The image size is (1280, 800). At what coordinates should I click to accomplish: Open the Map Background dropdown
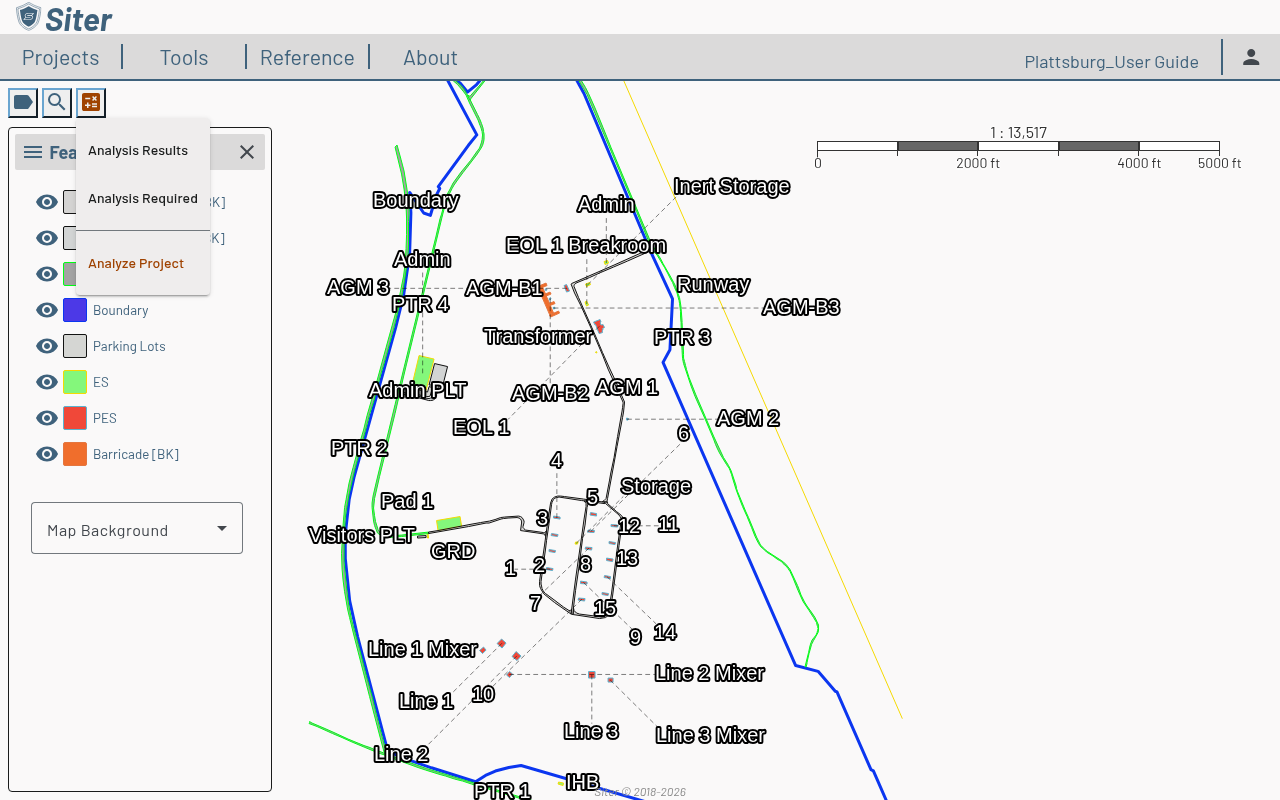click(x=137, y=528)
